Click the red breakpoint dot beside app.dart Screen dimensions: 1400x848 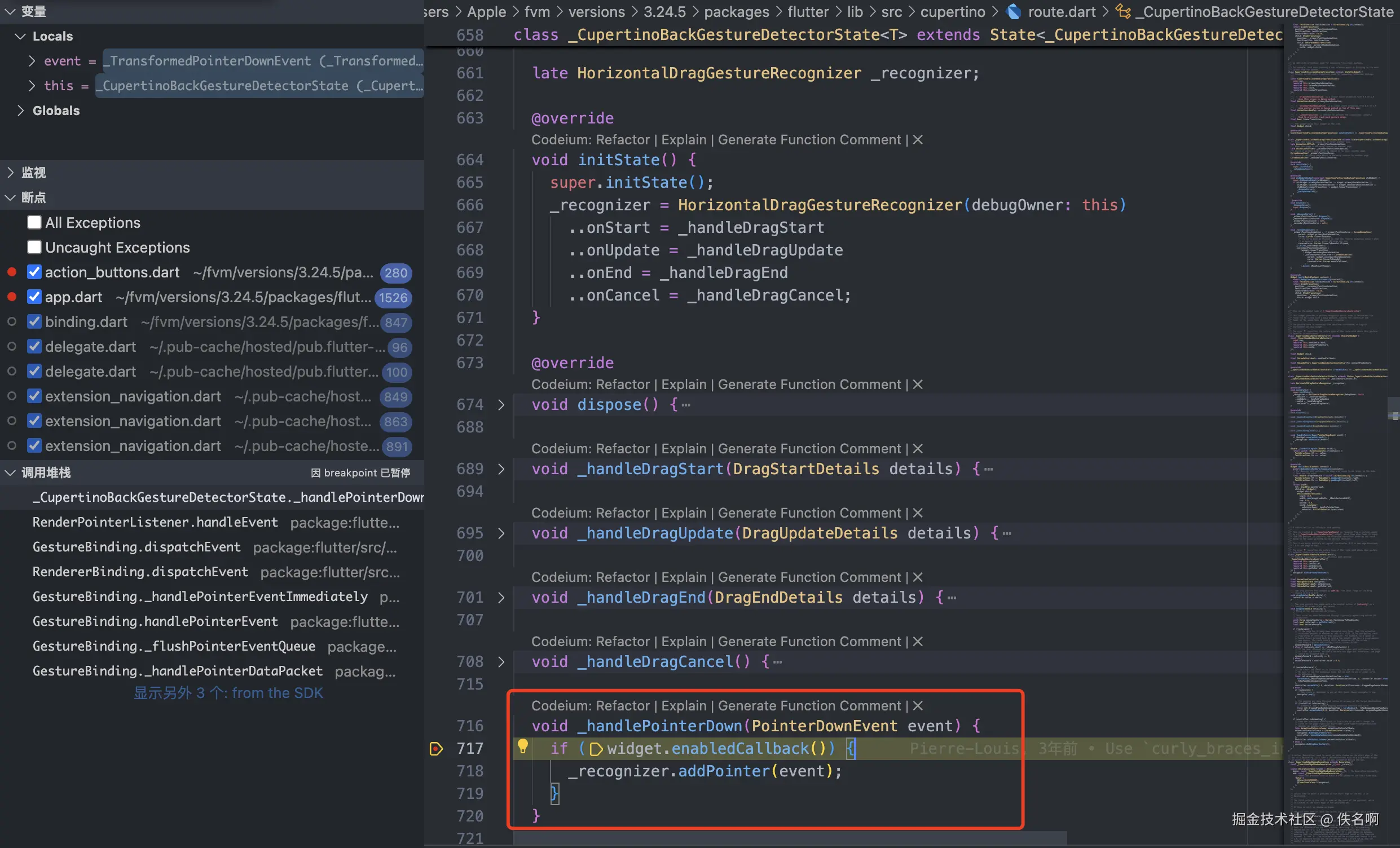coord(11,297)
